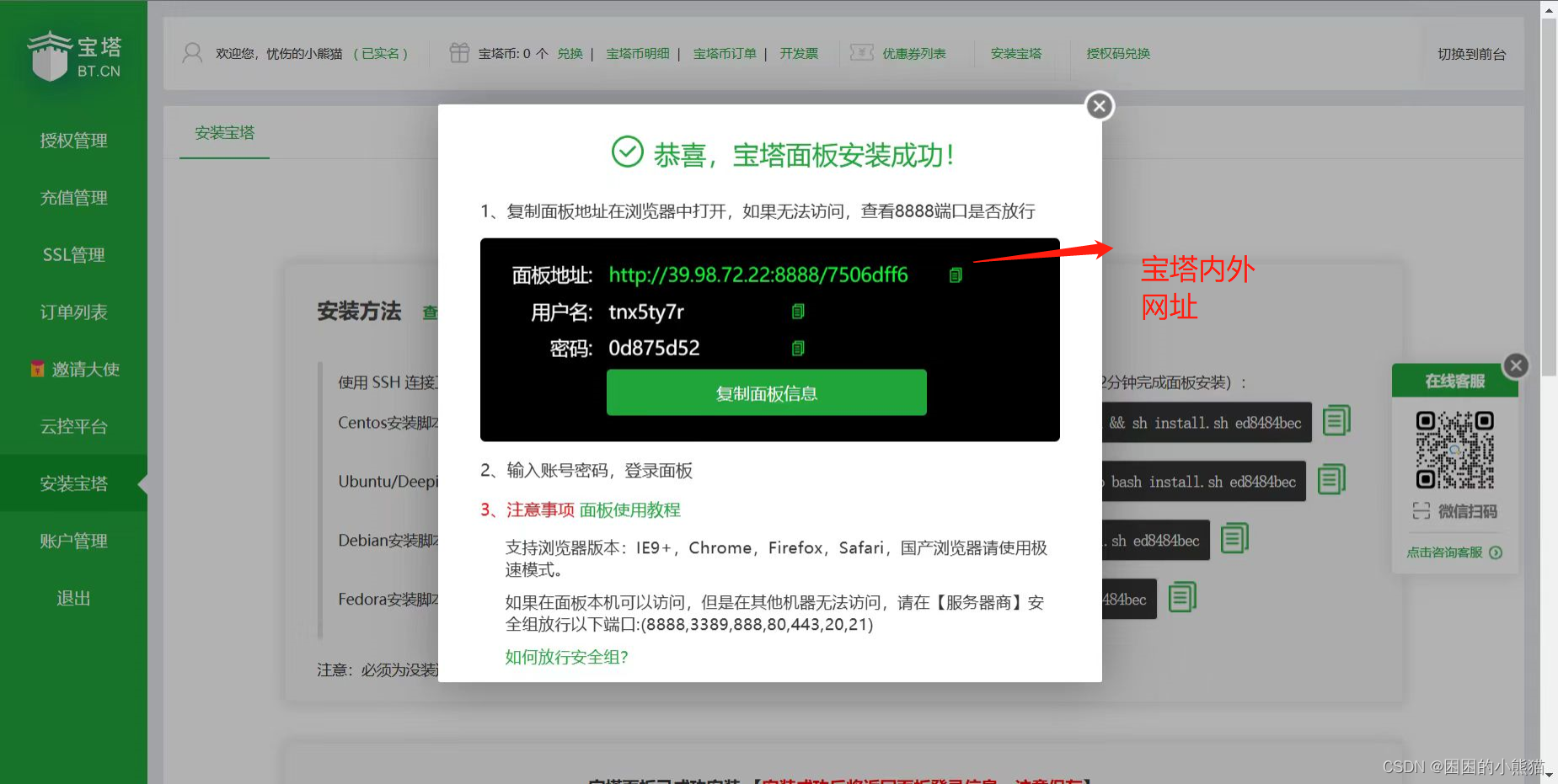
Task: Open the 面板使用教程 link
Action: [x=629, y=510]
